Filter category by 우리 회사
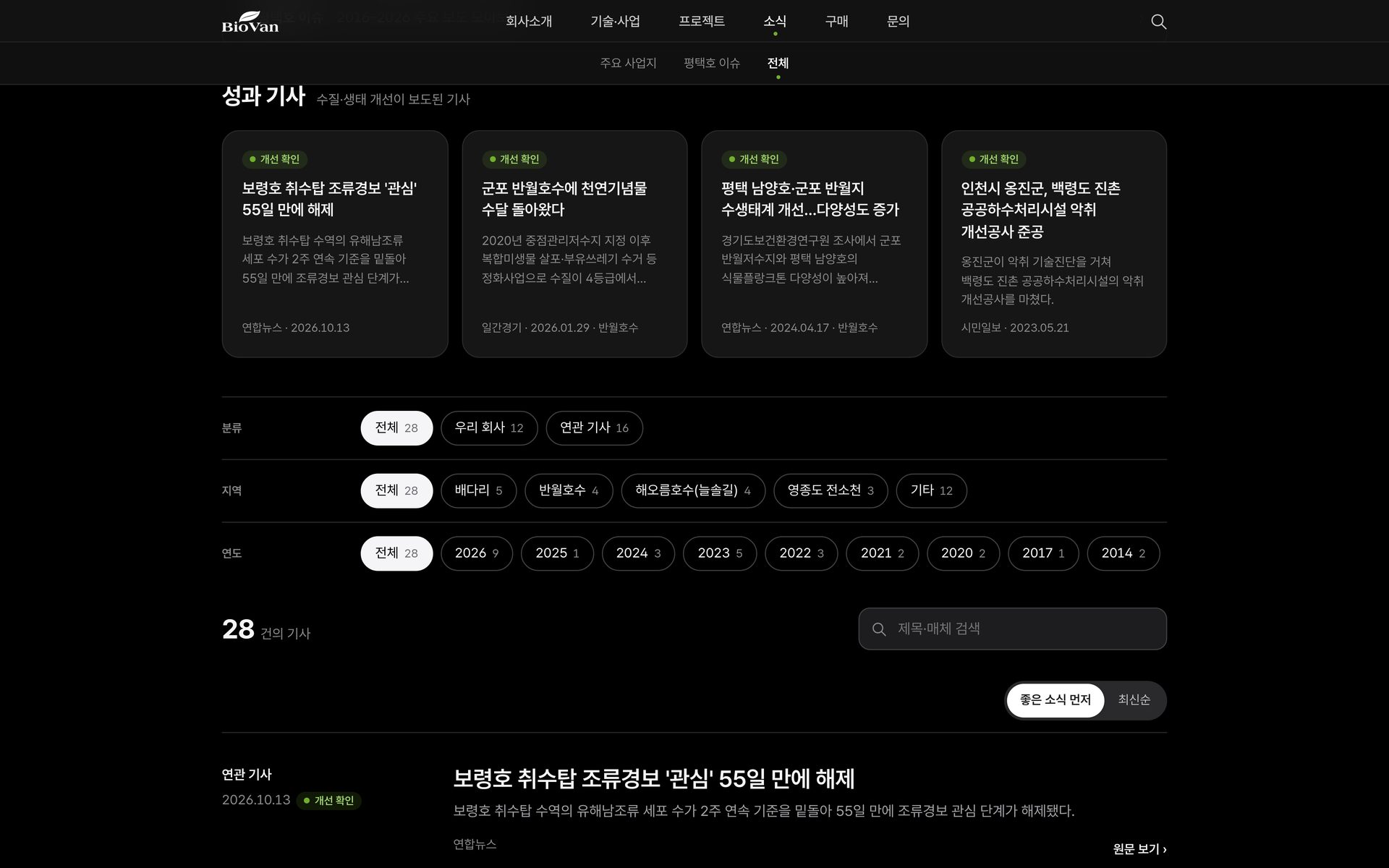Screen dimensions: 1389x868 pyautogui.click(x=489, y=428)
